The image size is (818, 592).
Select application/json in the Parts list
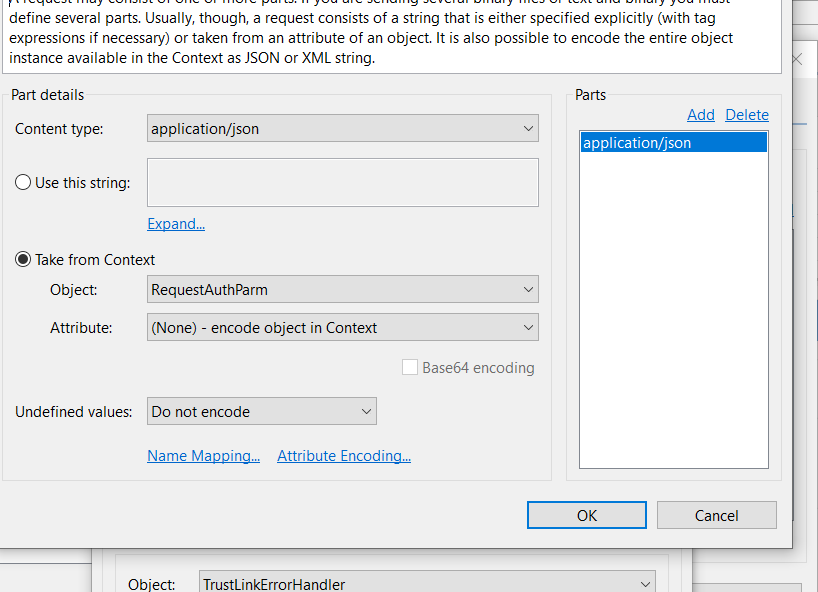point(673,142)
